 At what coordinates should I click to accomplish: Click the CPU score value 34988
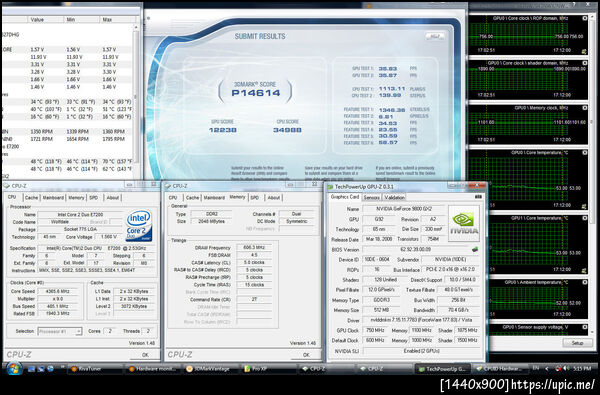point(287,130)
